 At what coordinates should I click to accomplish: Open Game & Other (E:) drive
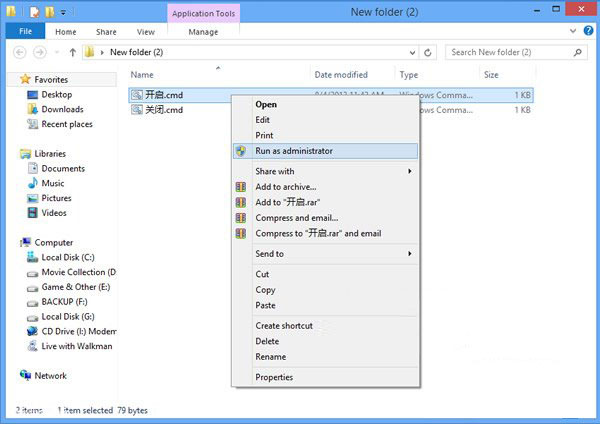pyautogui.click(x=76, y=287)
